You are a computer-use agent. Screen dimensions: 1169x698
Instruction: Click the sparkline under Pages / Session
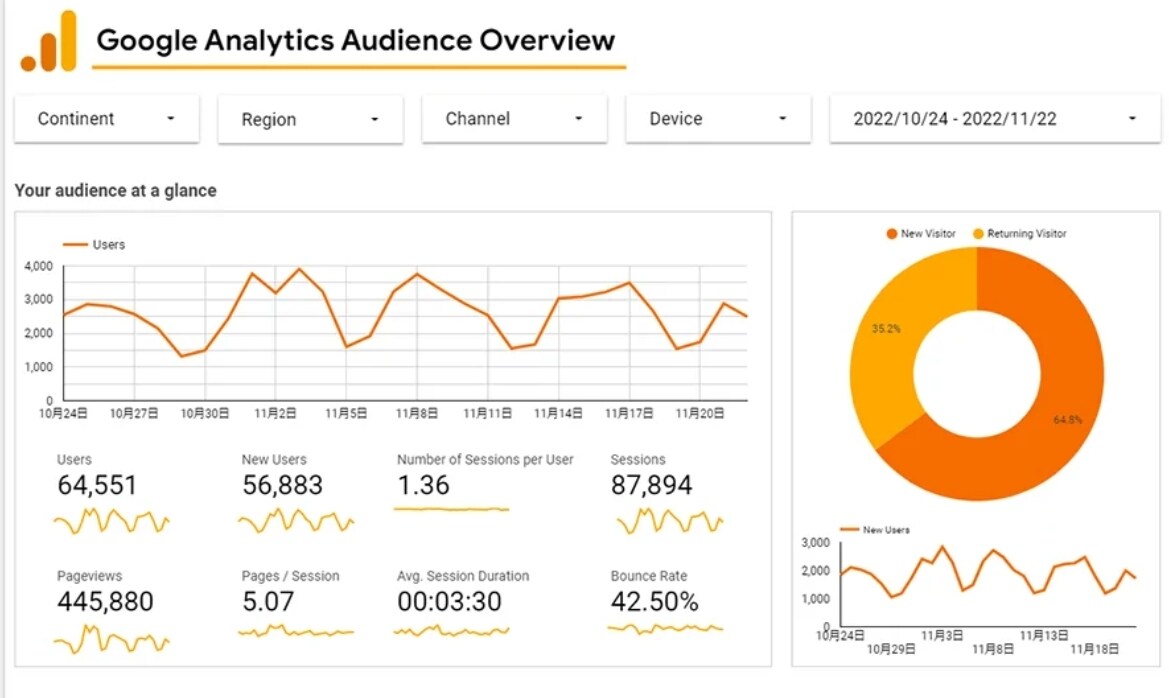[296, 632]
